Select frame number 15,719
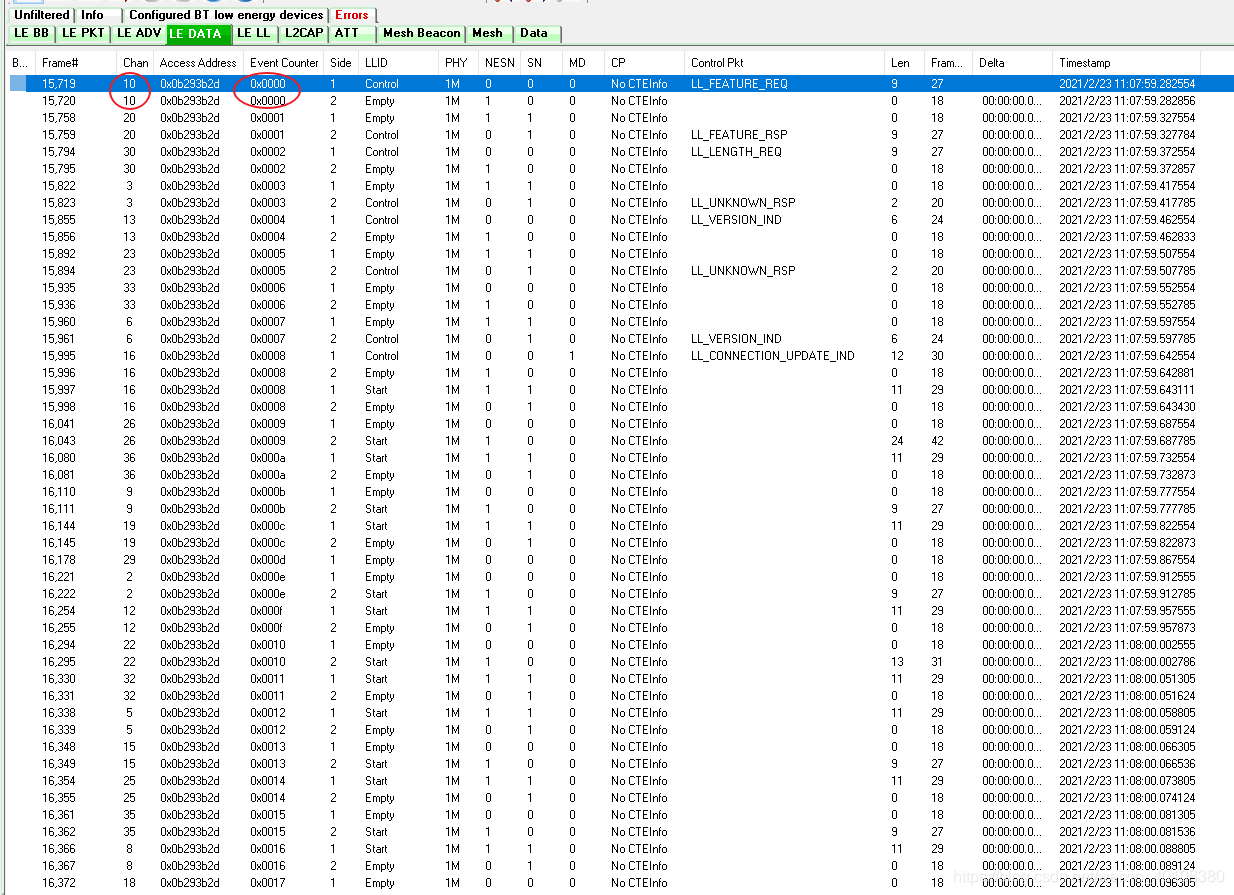1234x895 pixels. [x=58, y=84]
